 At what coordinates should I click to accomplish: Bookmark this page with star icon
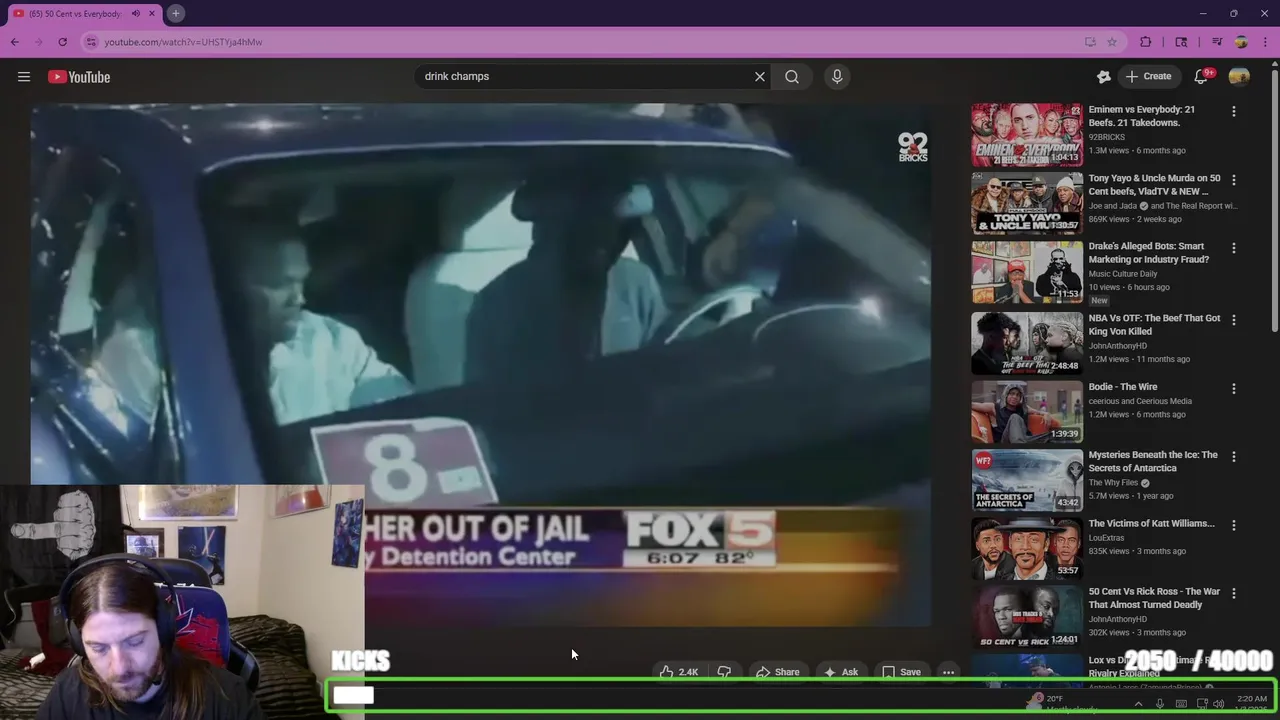[1112, 42]
